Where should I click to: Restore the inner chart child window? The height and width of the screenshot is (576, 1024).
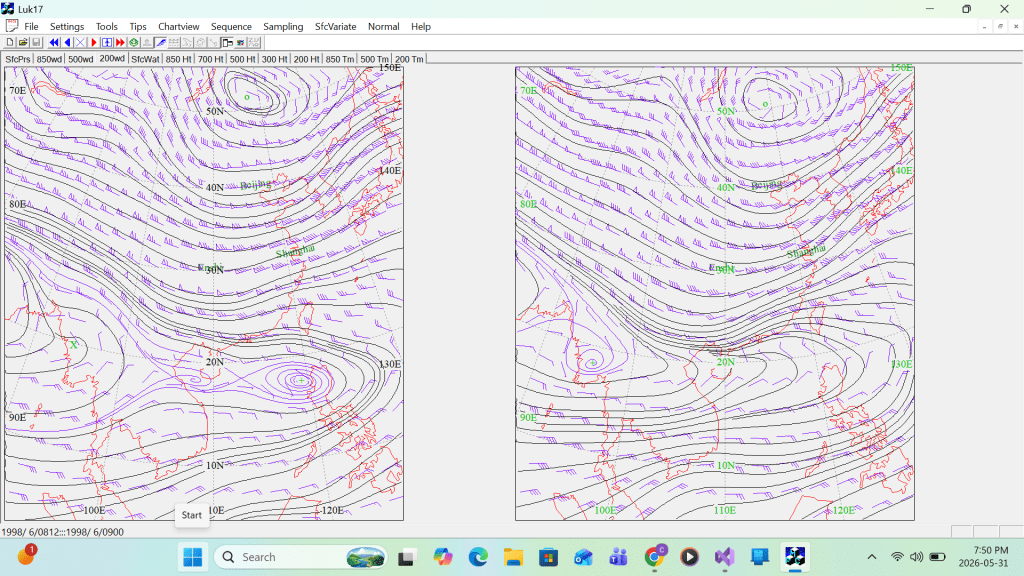[x=1000, y=27]
